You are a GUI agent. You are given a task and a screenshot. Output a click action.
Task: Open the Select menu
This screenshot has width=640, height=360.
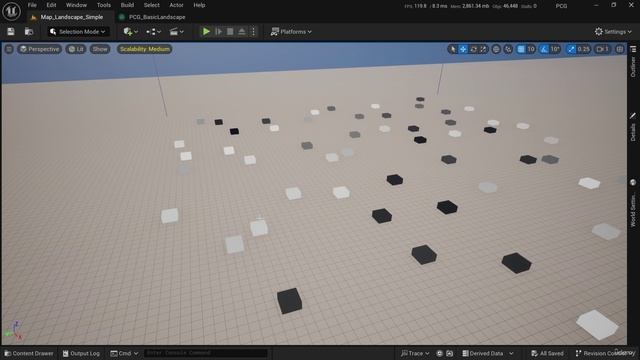point(151,5)
